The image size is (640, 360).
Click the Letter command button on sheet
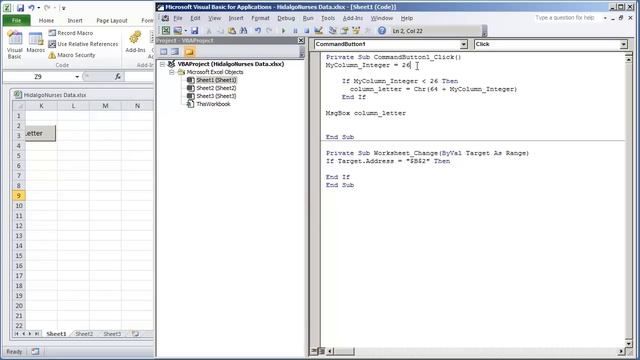tap(40, 133)
